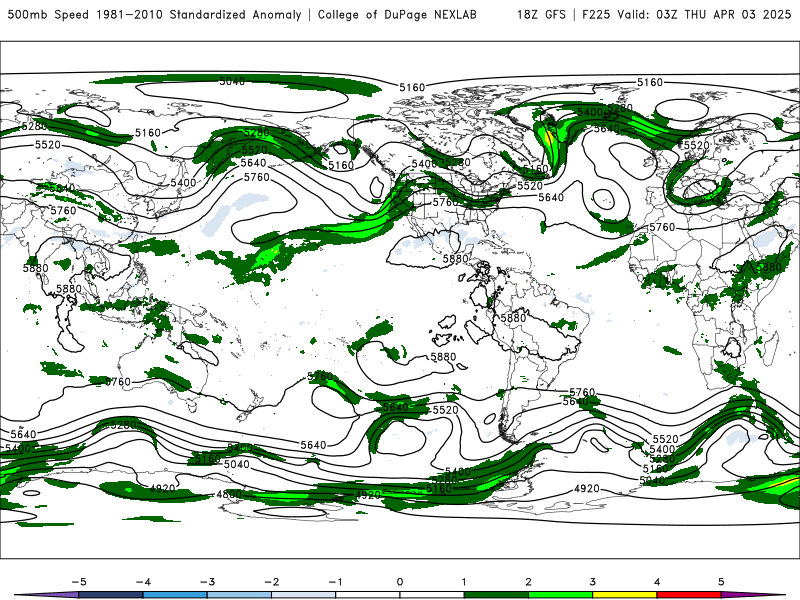Click the legend tick label "-2"
Screen dimensions: 800x600
(271, 582)
